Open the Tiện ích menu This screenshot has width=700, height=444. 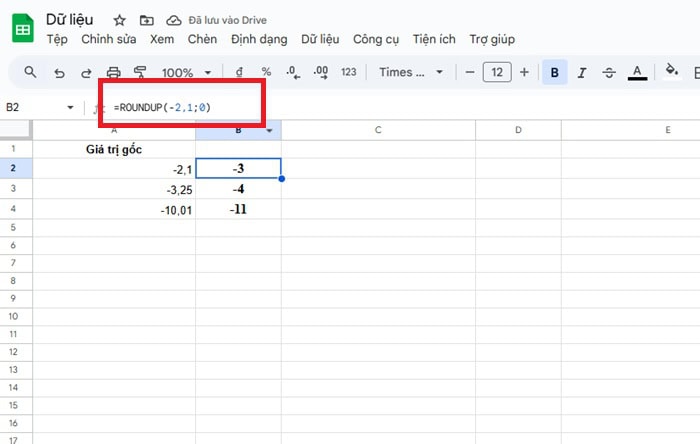434,39
